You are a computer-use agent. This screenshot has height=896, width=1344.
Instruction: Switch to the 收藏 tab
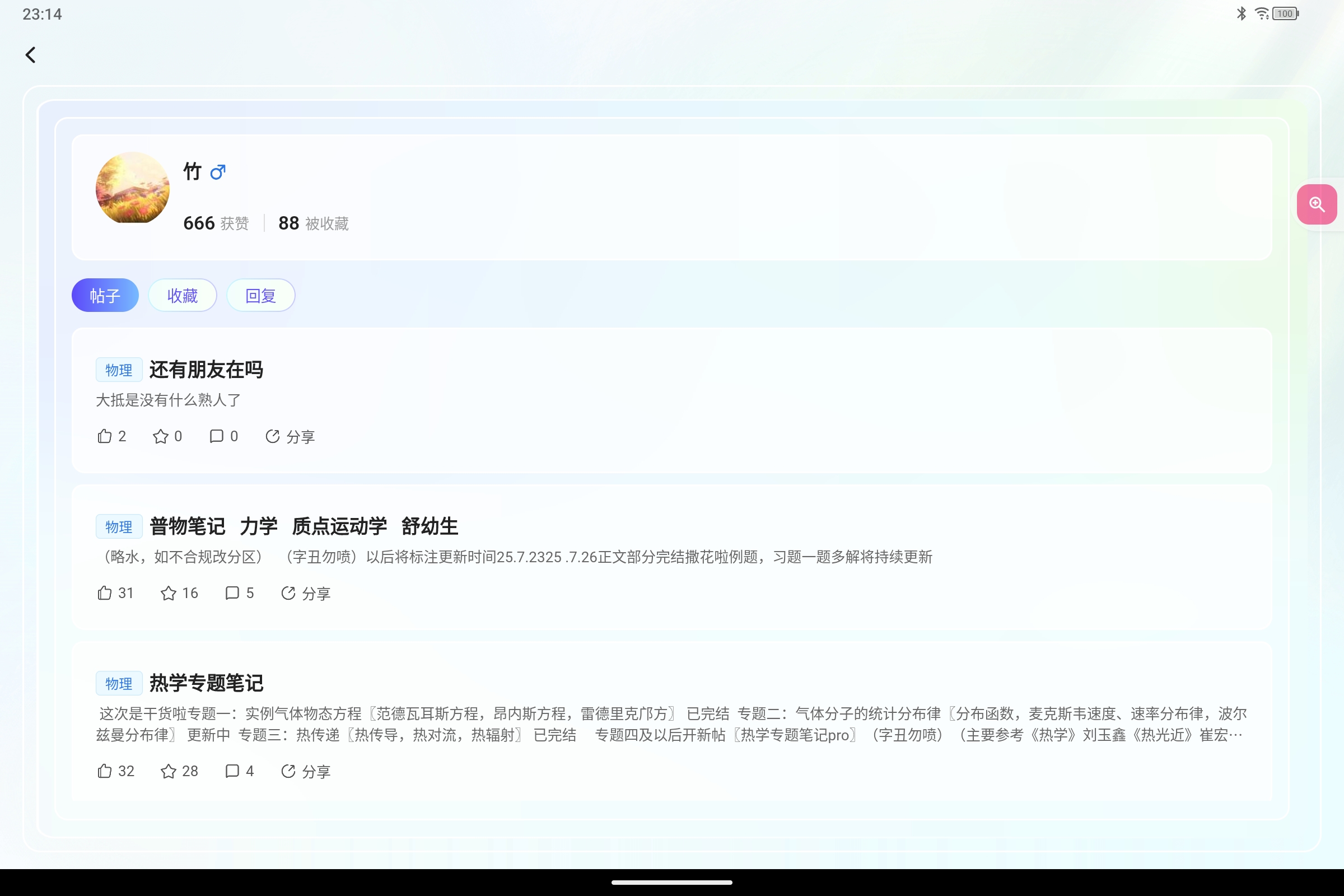coord(183,296)
